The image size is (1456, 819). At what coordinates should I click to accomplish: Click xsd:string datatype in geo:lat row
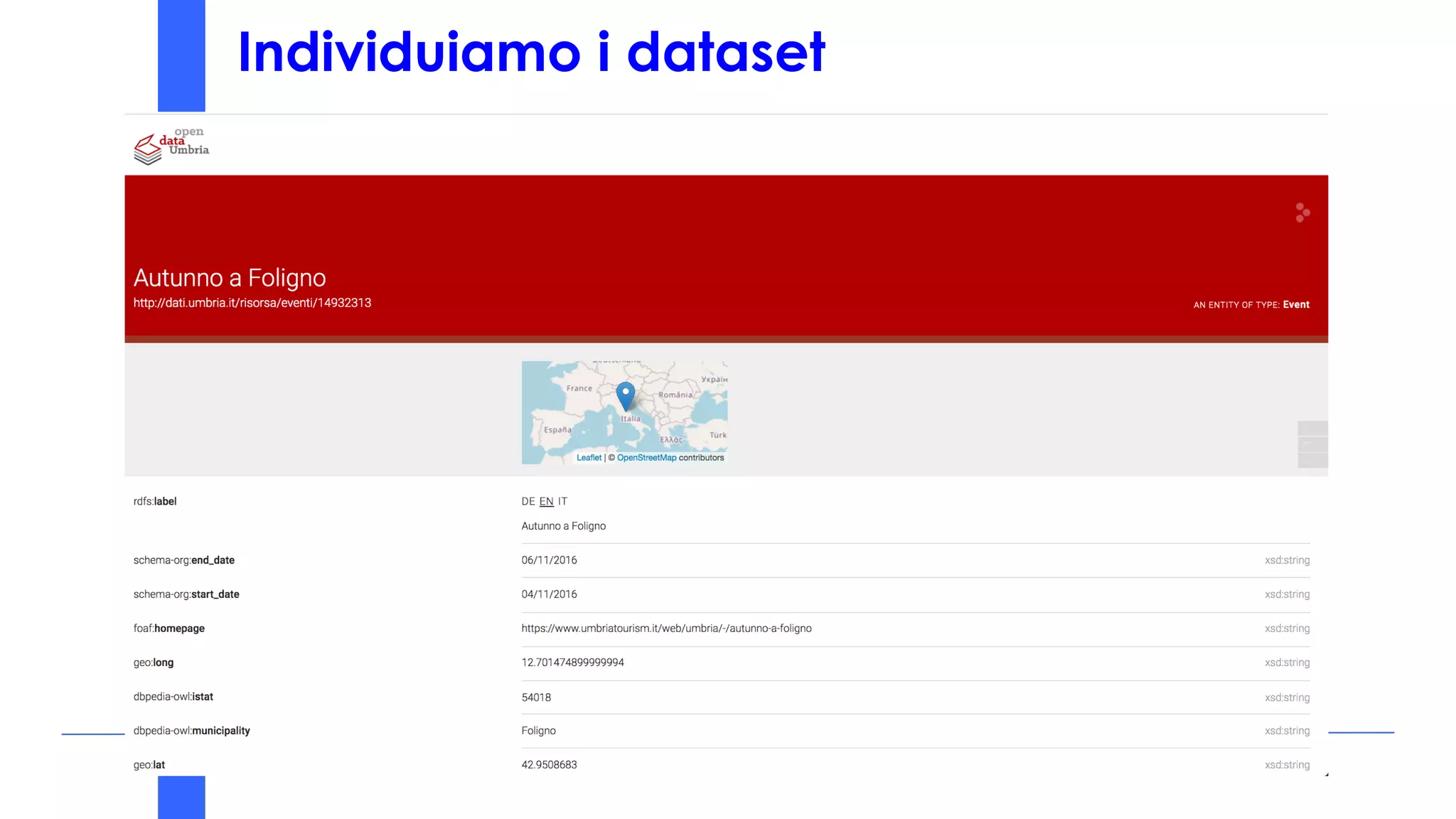[1287, 765]
